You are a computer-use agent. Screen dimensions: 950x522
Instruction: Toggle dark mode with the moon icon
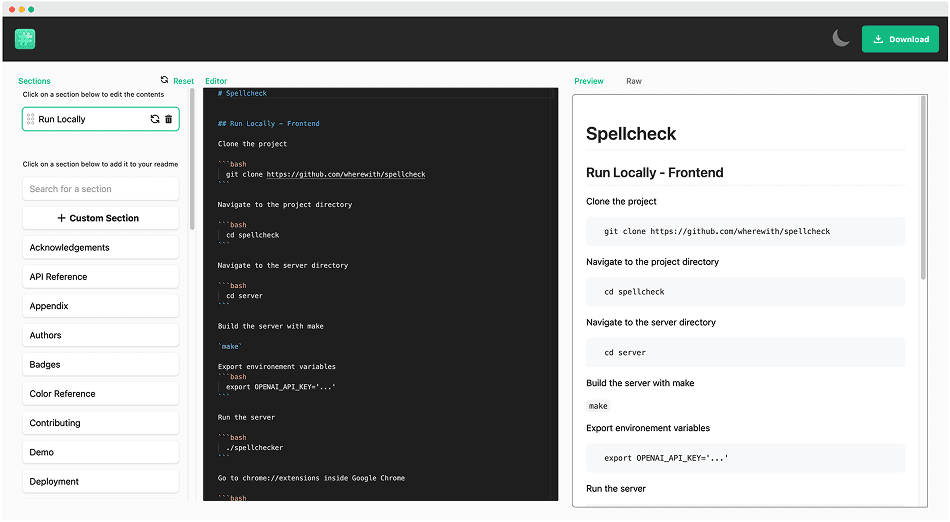tap(841, 38)
